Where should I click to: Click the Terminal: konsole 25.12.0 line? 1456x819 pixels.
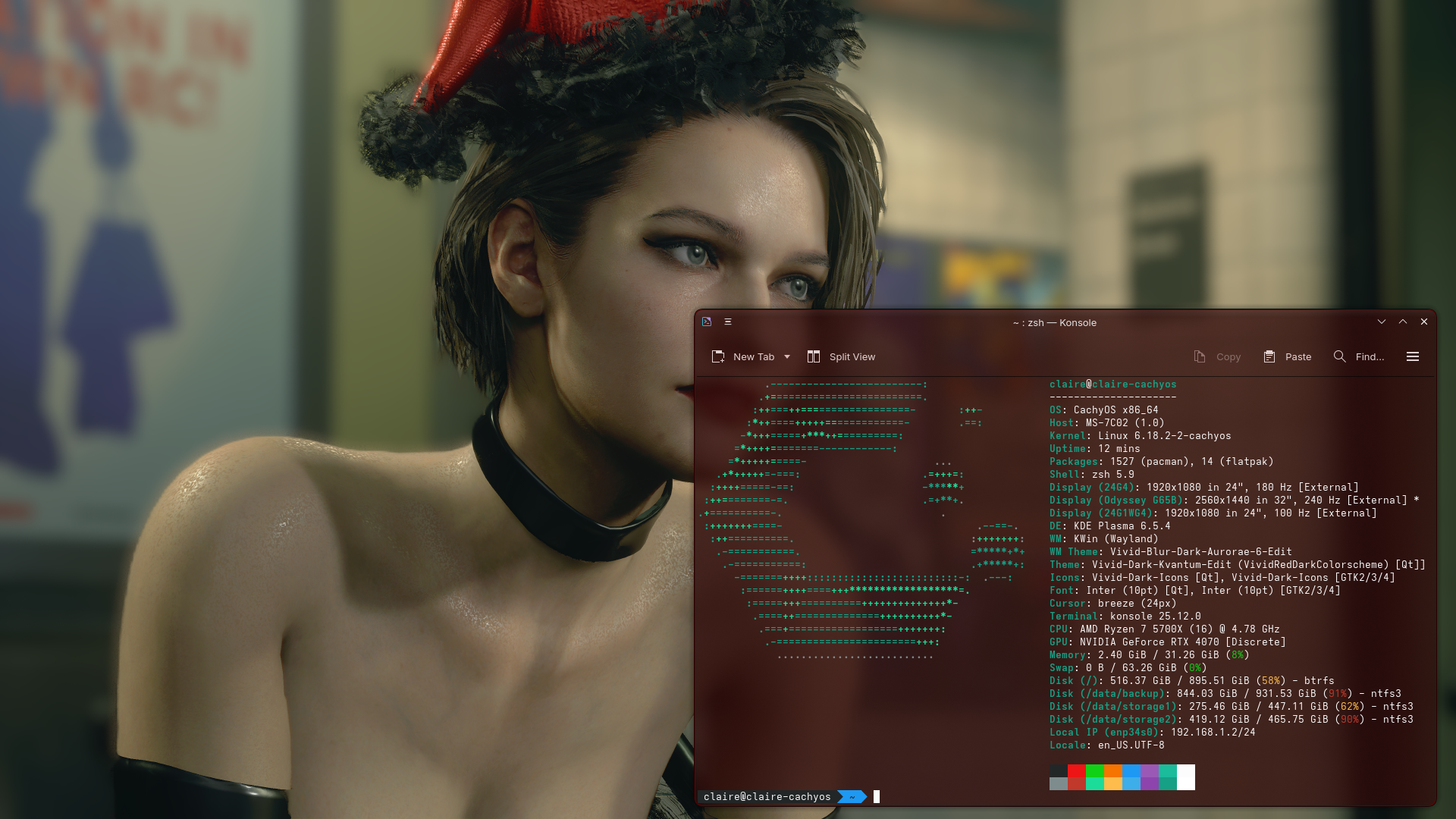point(1125,617)
